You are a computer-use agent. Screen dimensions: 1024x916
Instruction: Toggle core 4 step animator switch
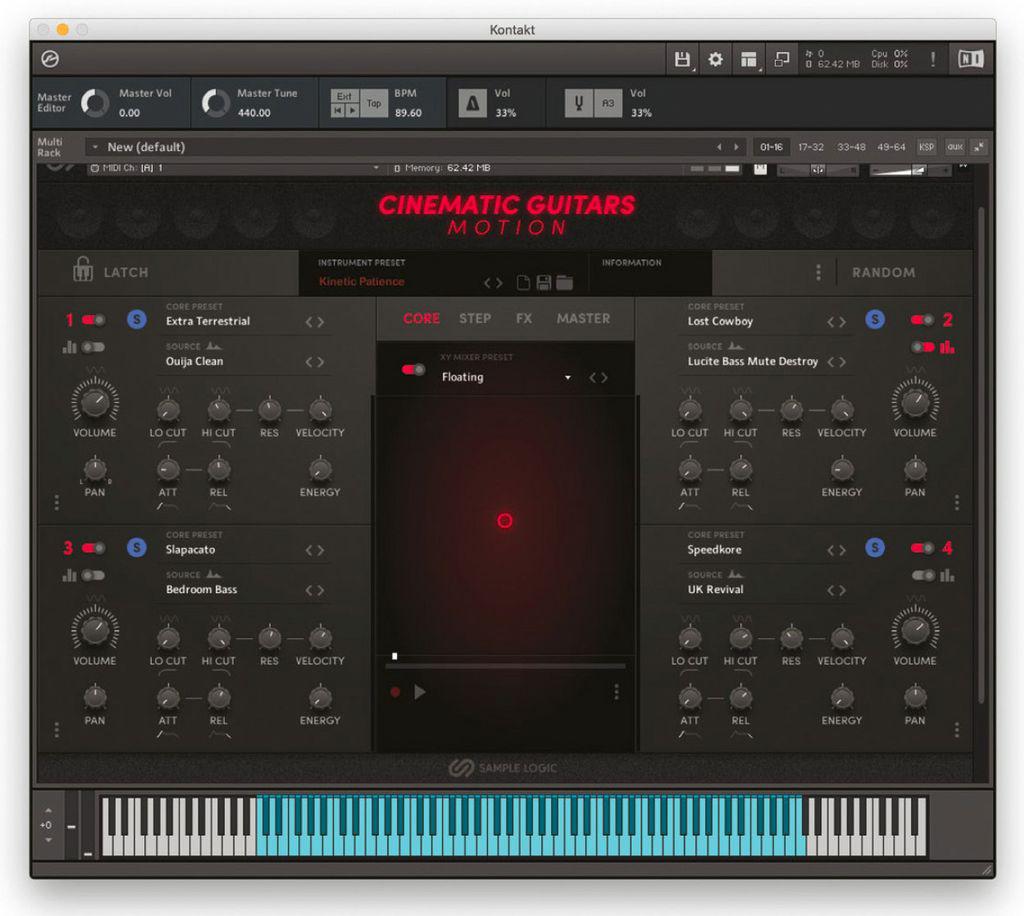pos(923,575)
